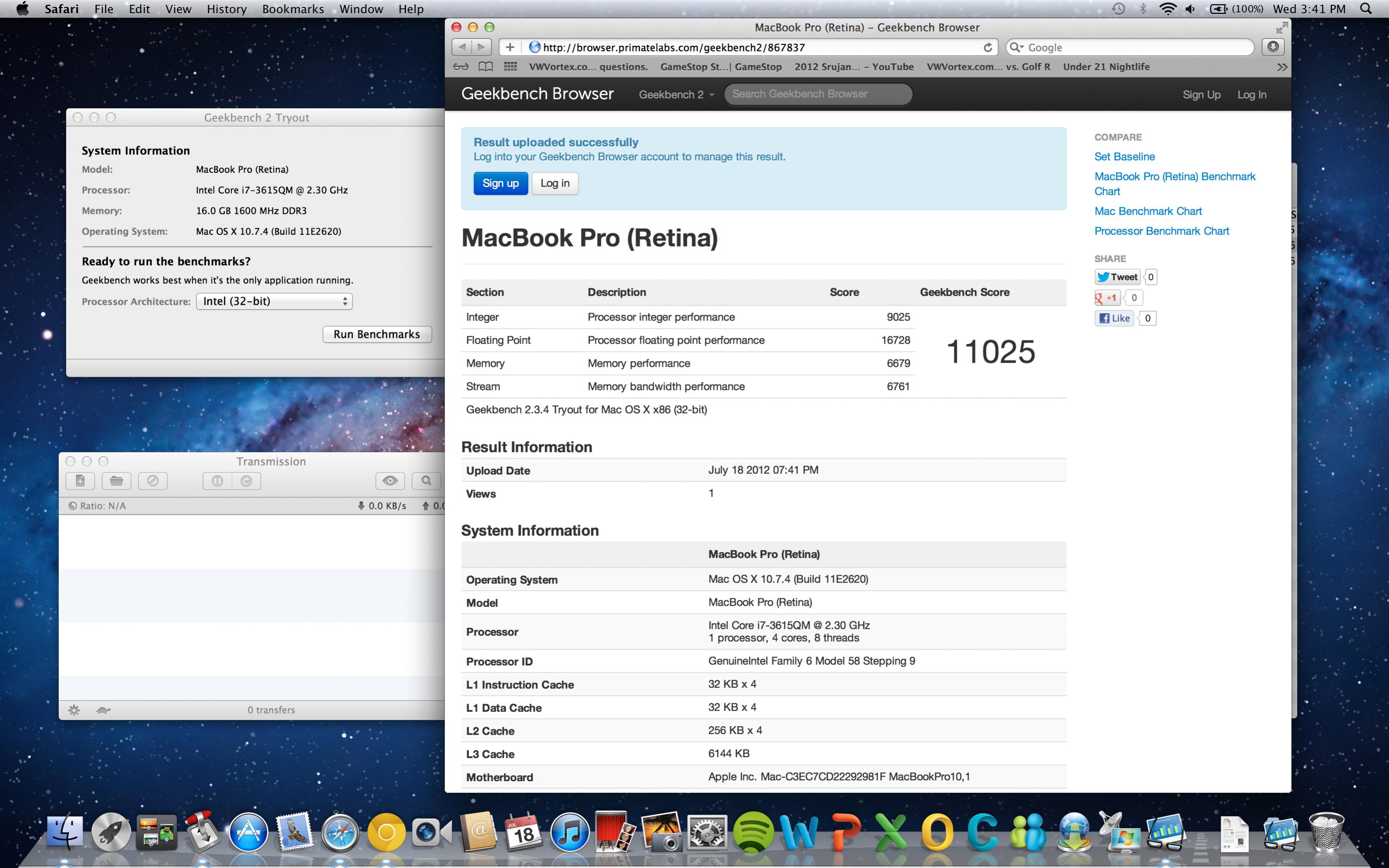
Task: Show hidden bookmarks overflow chevron
Action: pos(1281,67)
